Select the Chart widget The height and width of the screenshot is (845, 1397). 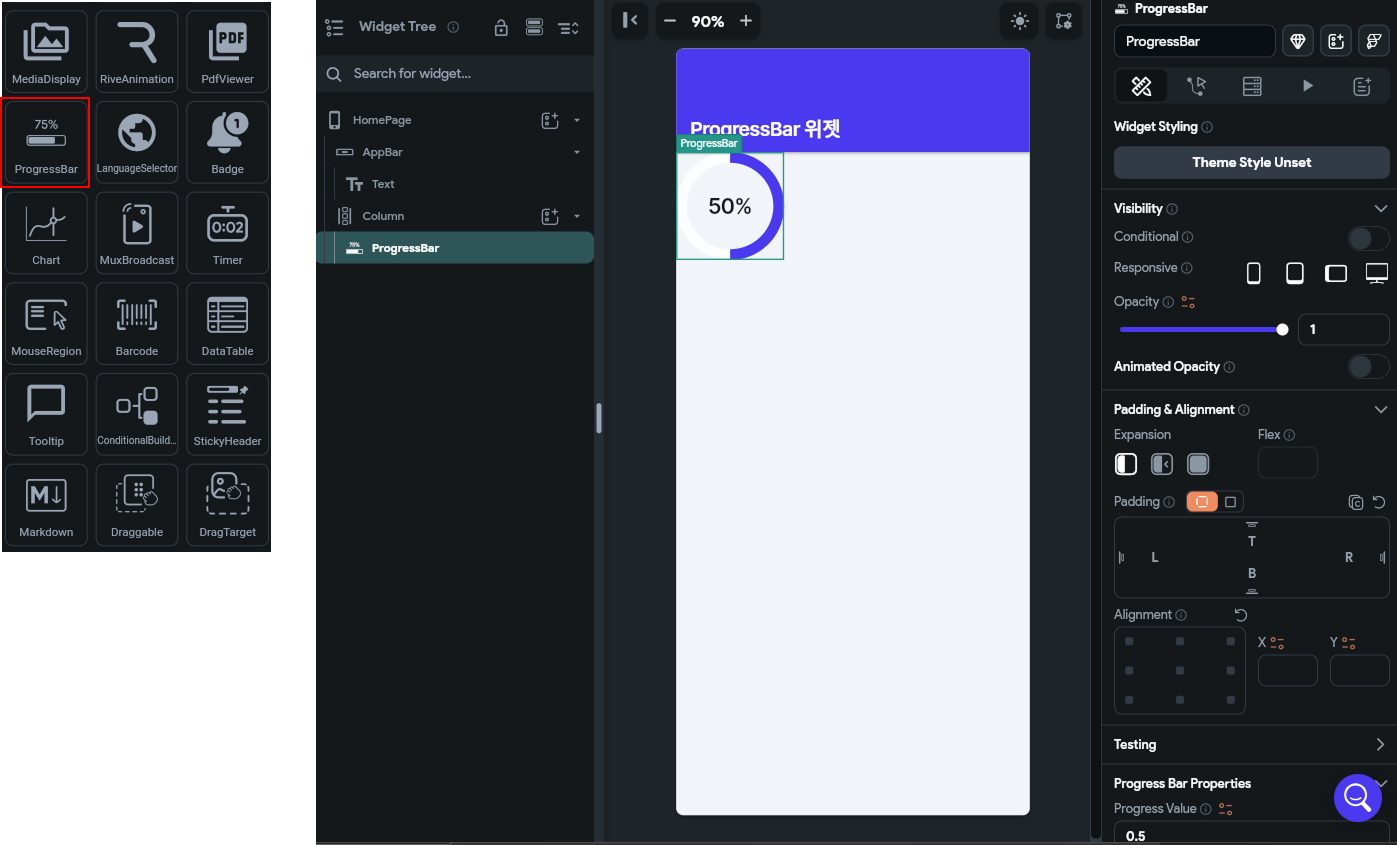point(46,233)
